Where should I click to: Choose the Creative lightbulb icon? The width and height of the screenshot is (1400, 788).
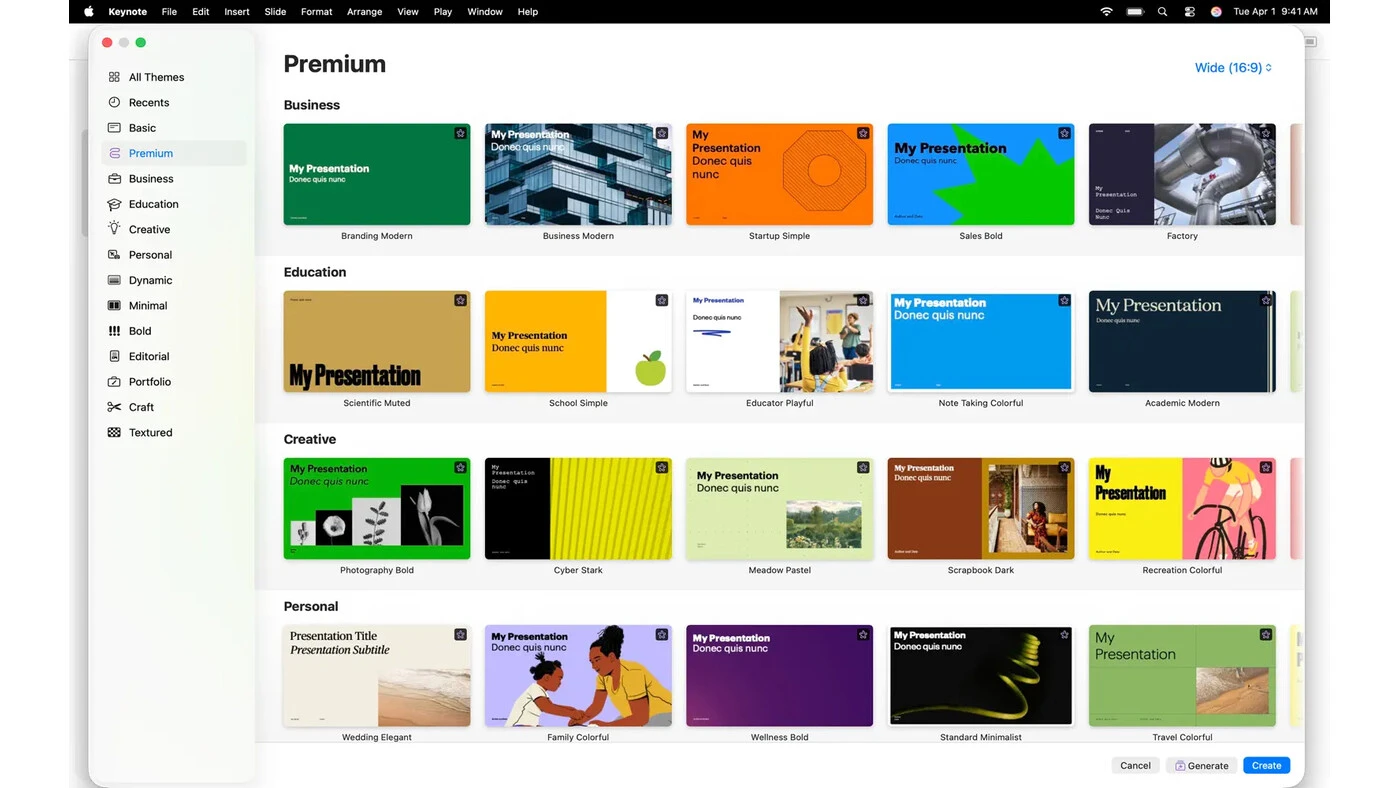(114, 229)
